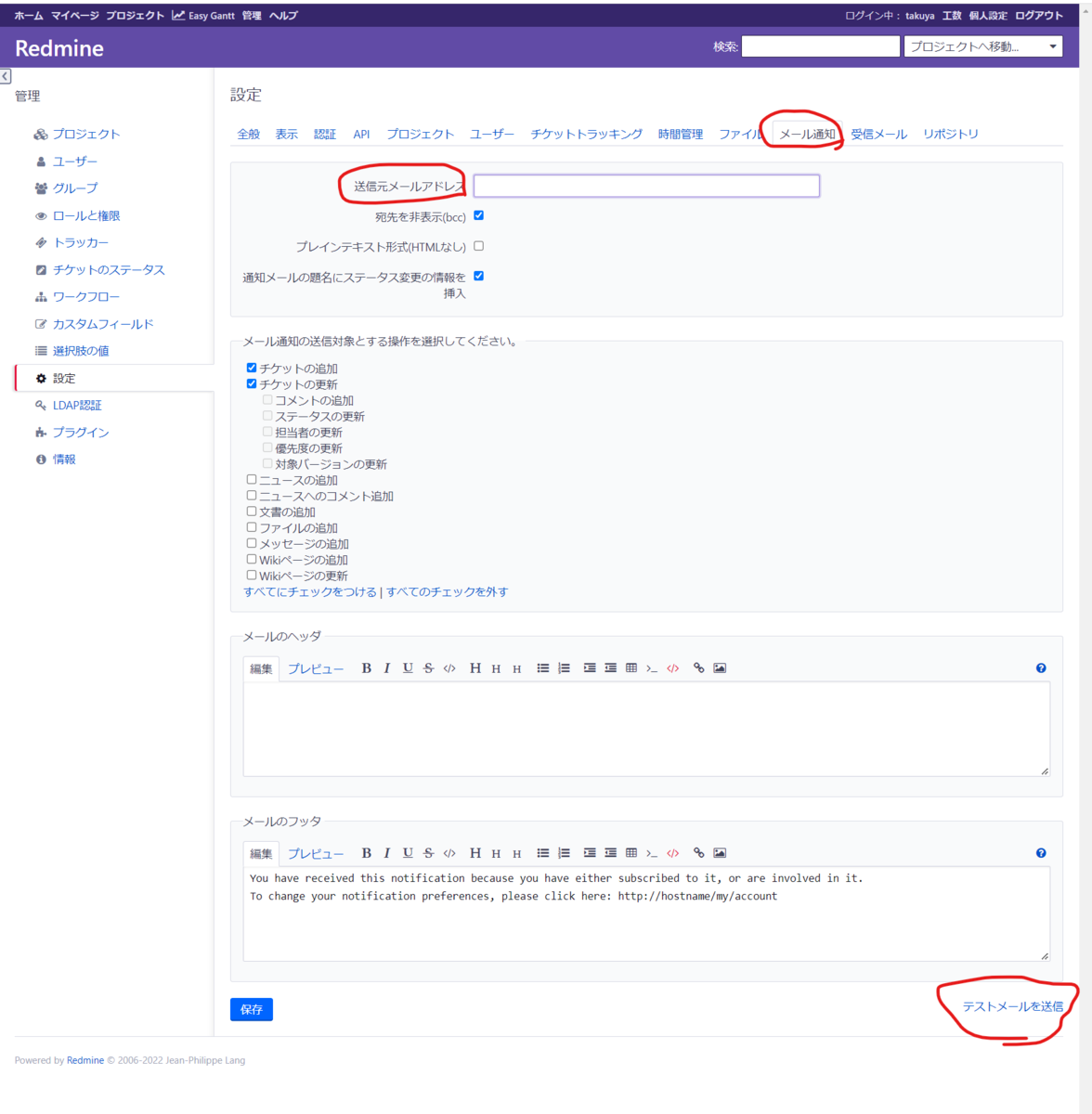1092x1114 pixels.
Task: Click Underline icon in メールのヘッダ toolbar
Action: (408, 668)
